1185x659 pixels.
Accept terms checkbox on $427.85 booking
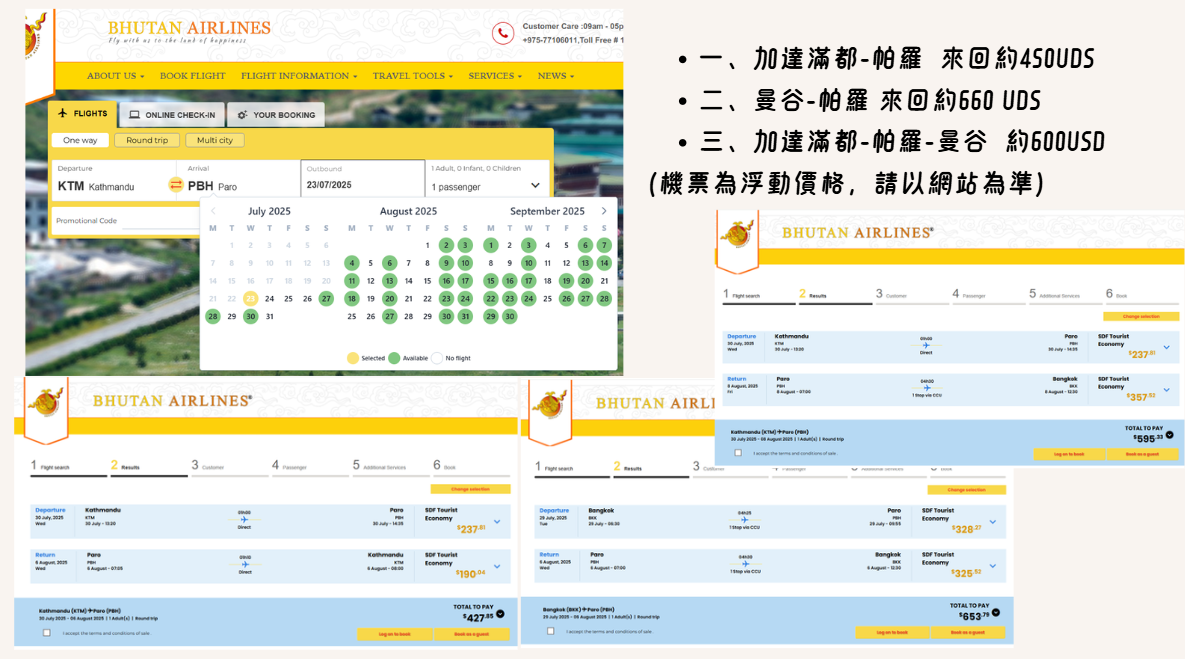47,633
